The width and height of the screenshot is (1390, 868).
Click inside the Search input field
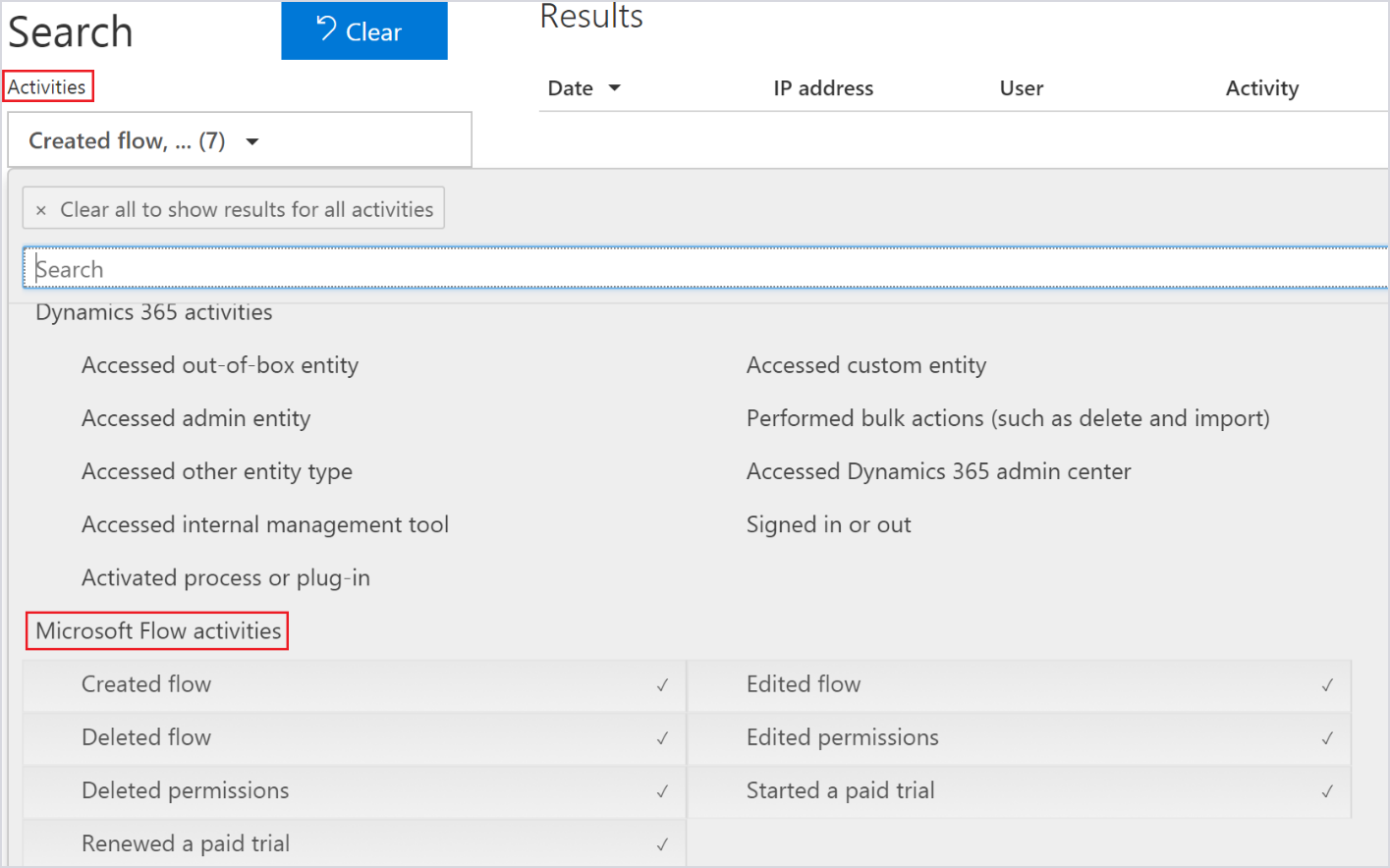pos(393,267)
